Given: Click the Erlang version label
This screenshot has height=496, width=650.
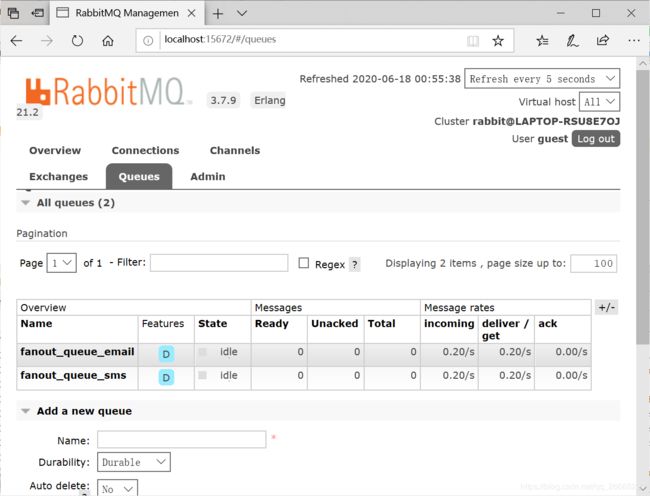Looking at the screenshot, I should pyautogui.click(x=269, y=100).
